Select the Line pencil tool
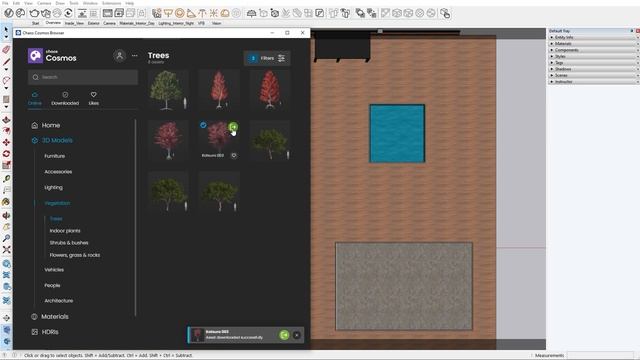 tap(6, 62)
